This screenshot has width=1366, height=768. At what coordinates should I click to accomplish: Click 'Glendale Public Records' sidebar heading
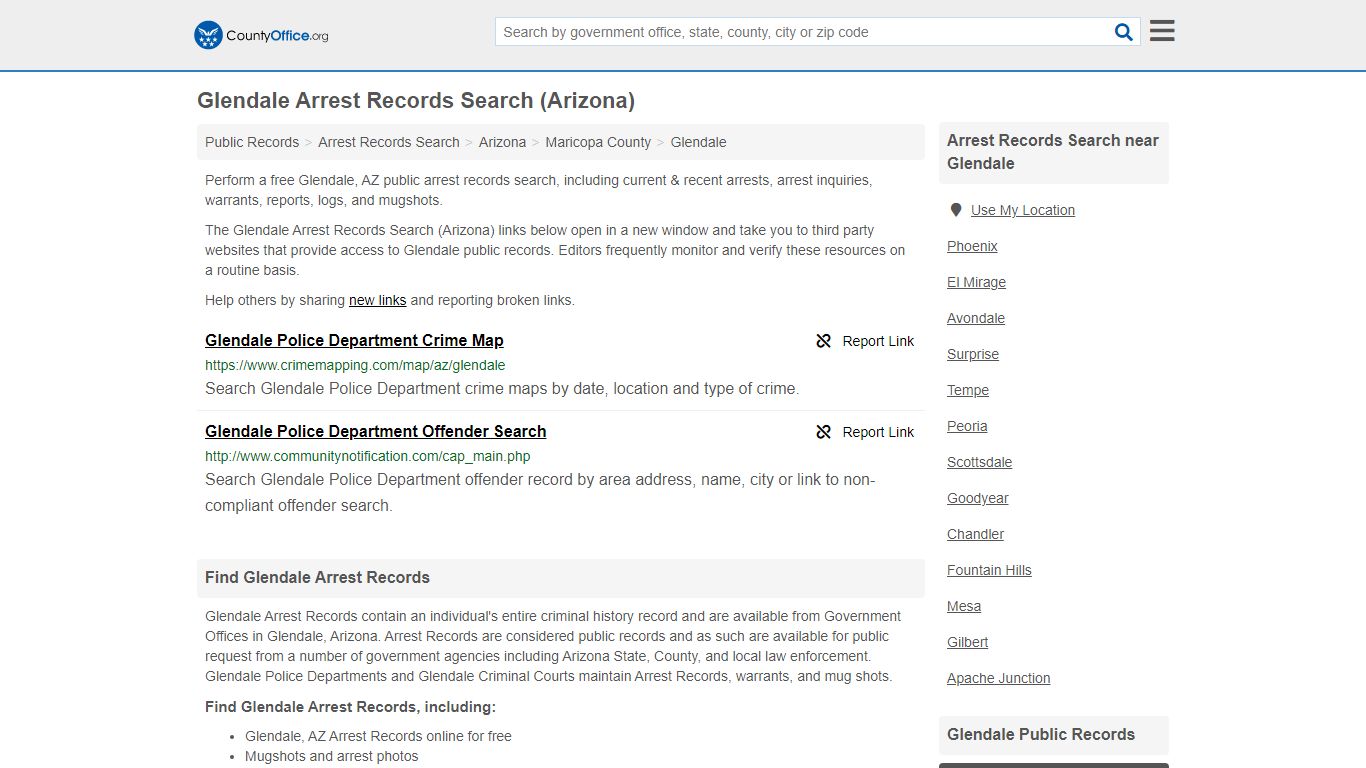(x=1041, y=734)
